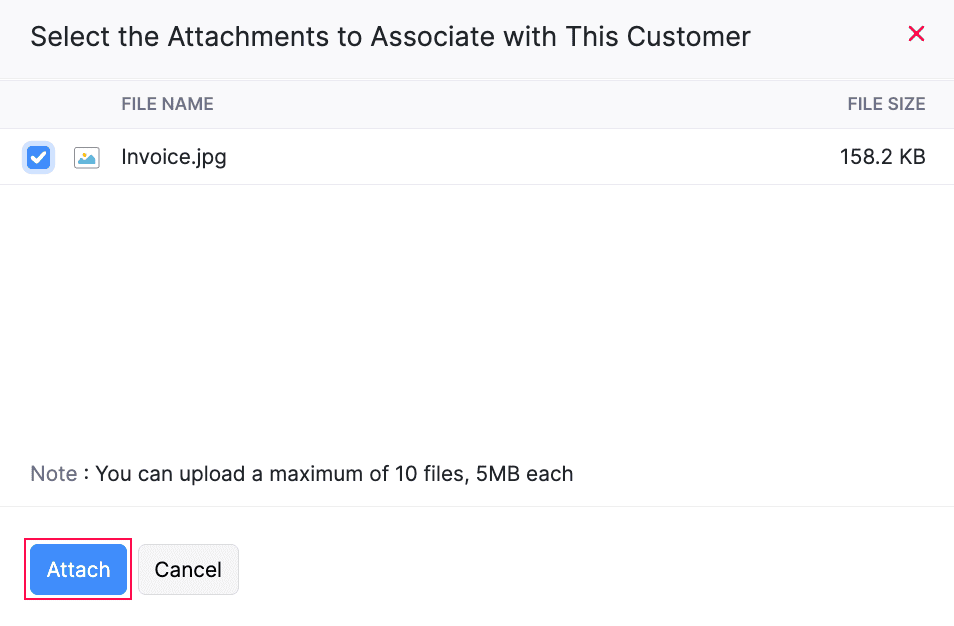Click the dialog title text
The image size is (954, 626).
390,36
